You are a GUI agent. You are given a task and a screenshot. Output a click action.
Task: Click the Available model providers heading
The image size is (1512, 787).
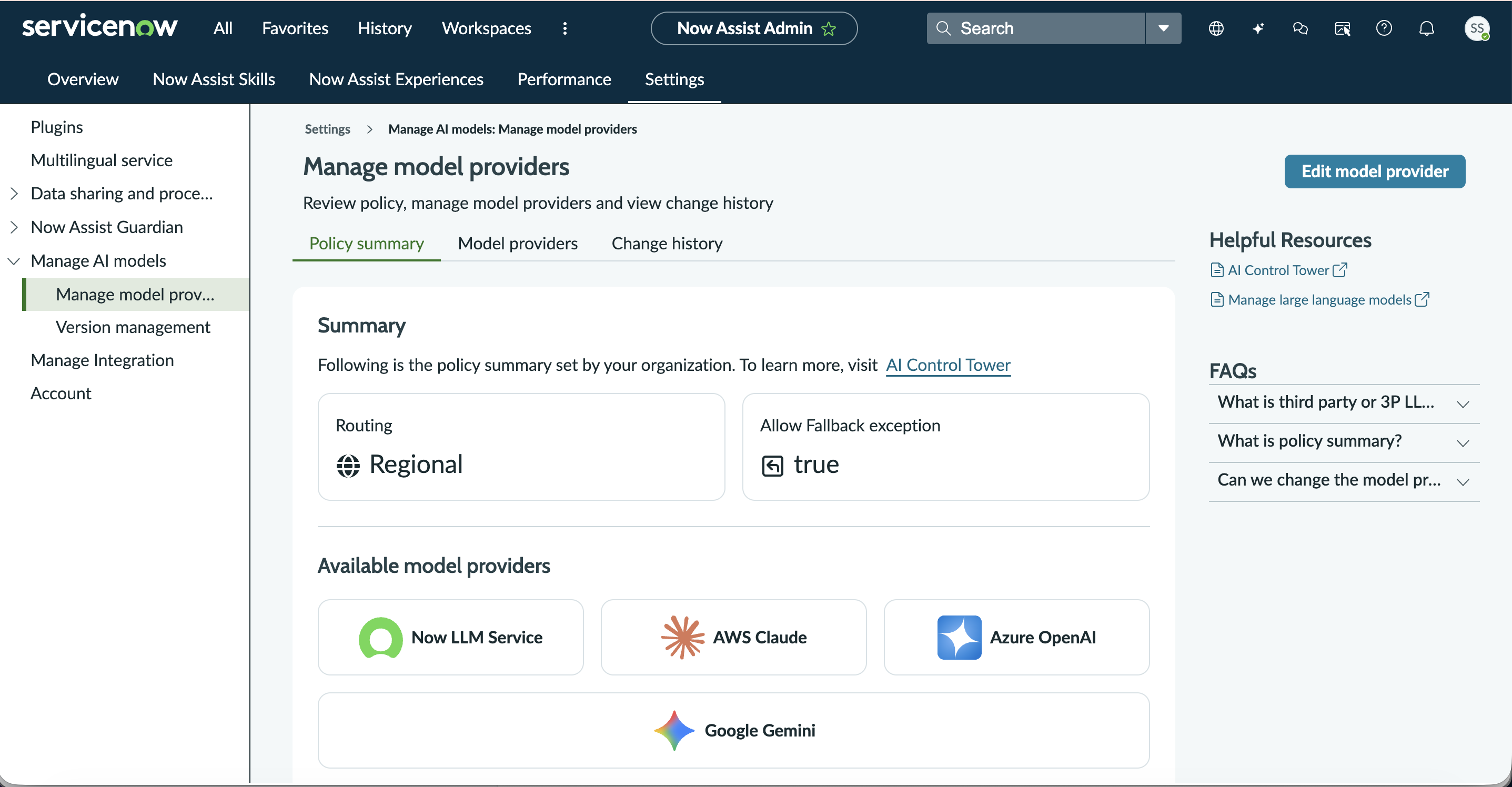pos(434,566)
